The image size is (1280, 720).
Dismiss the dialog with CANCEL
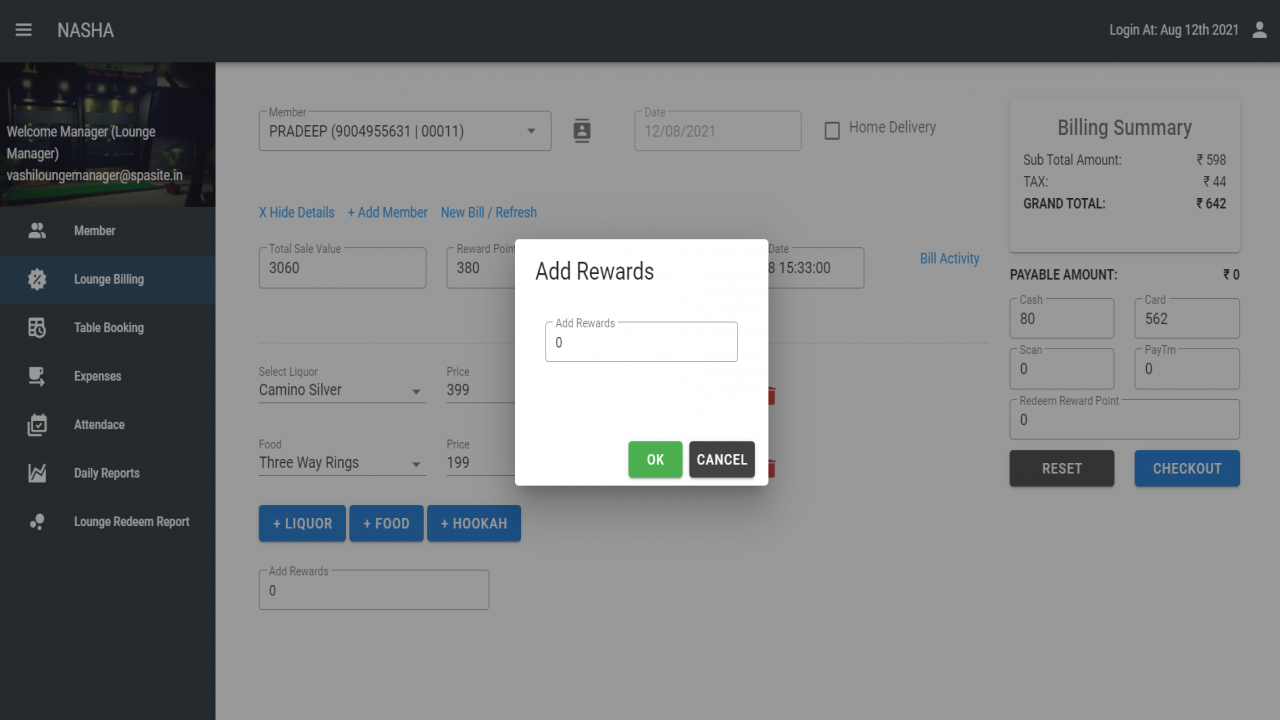[x=722, y=460]
